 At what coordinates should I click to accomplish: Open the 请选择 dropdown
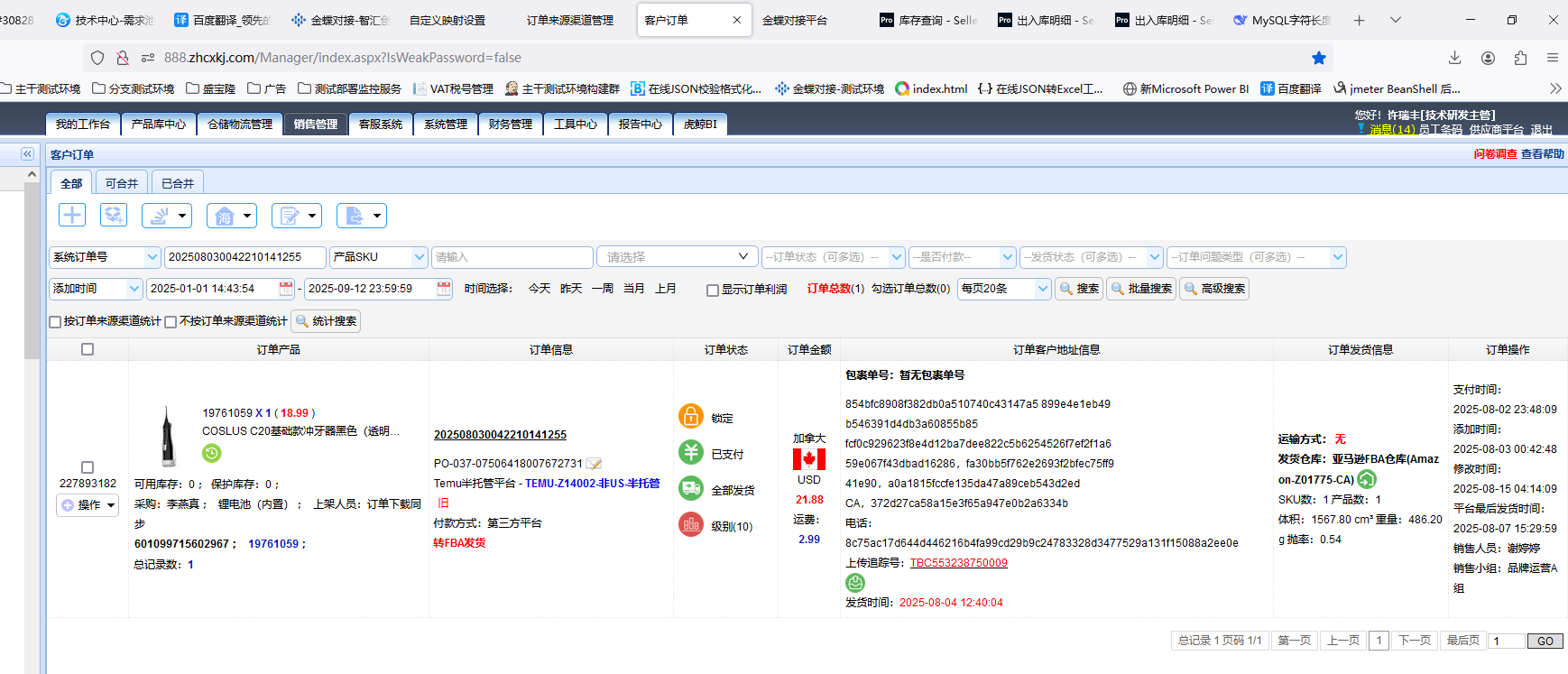pyautogui.click(x=677, y=257)
